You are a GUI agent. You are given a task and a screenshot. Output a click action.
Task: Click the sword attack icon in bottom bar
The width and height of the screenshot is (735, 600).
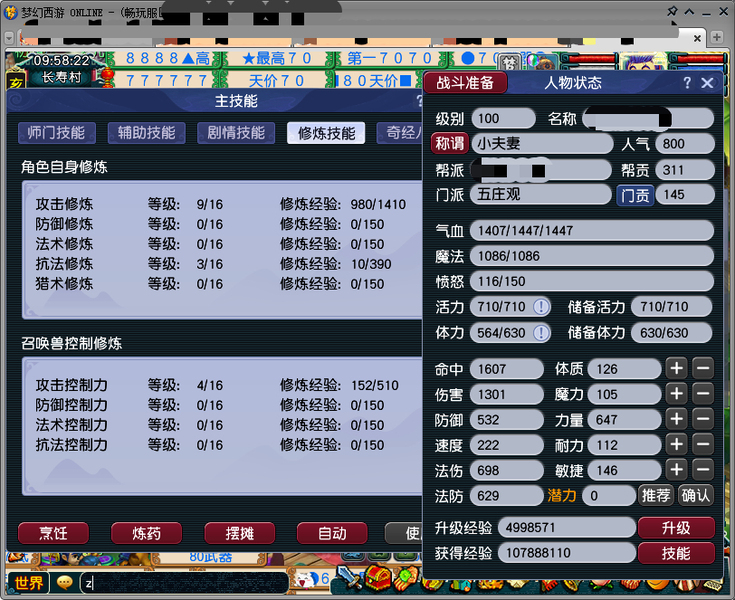[348, 578]
